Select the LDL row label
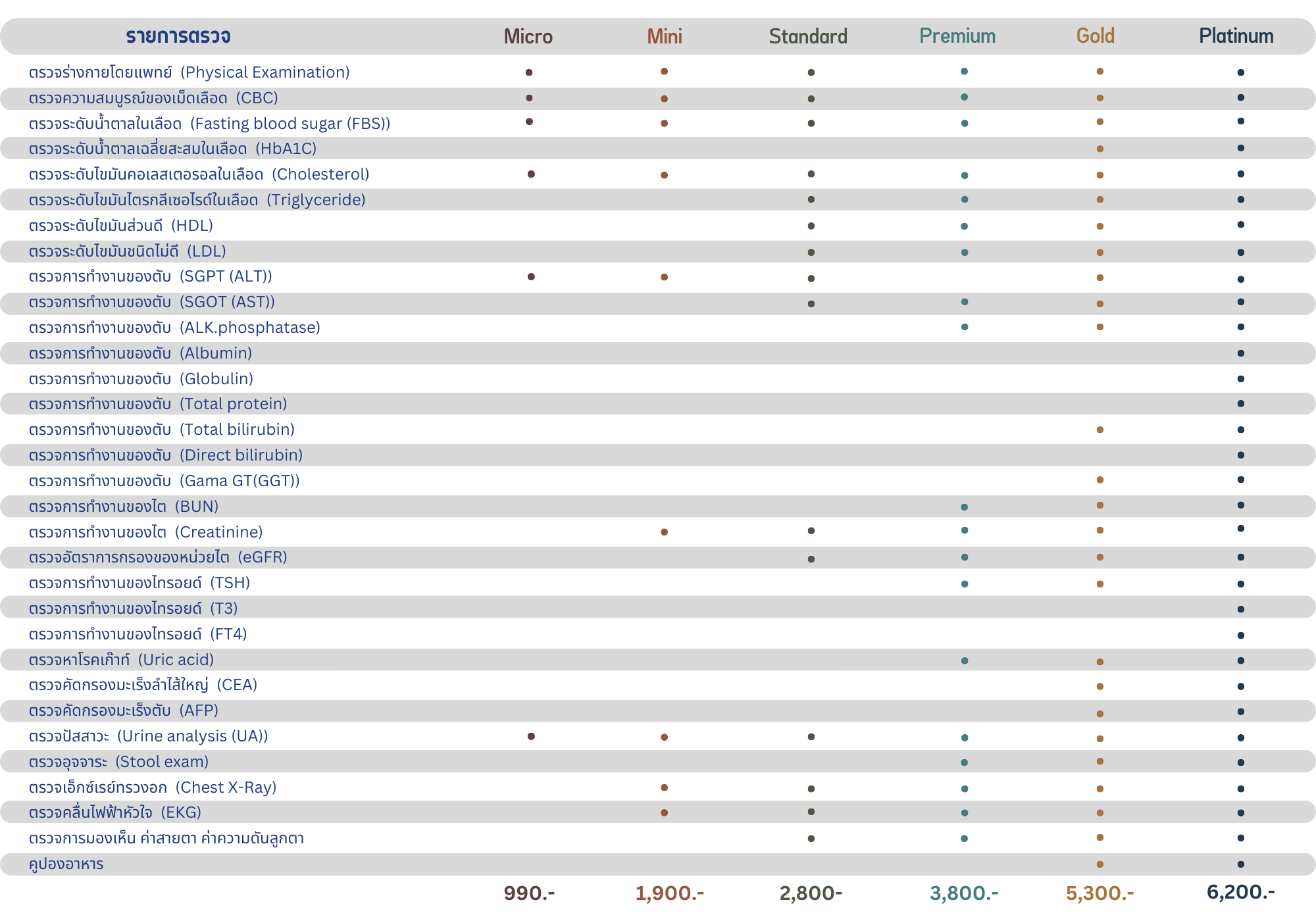The height and width of the screenshot is (921, 1316). [128, 251]
